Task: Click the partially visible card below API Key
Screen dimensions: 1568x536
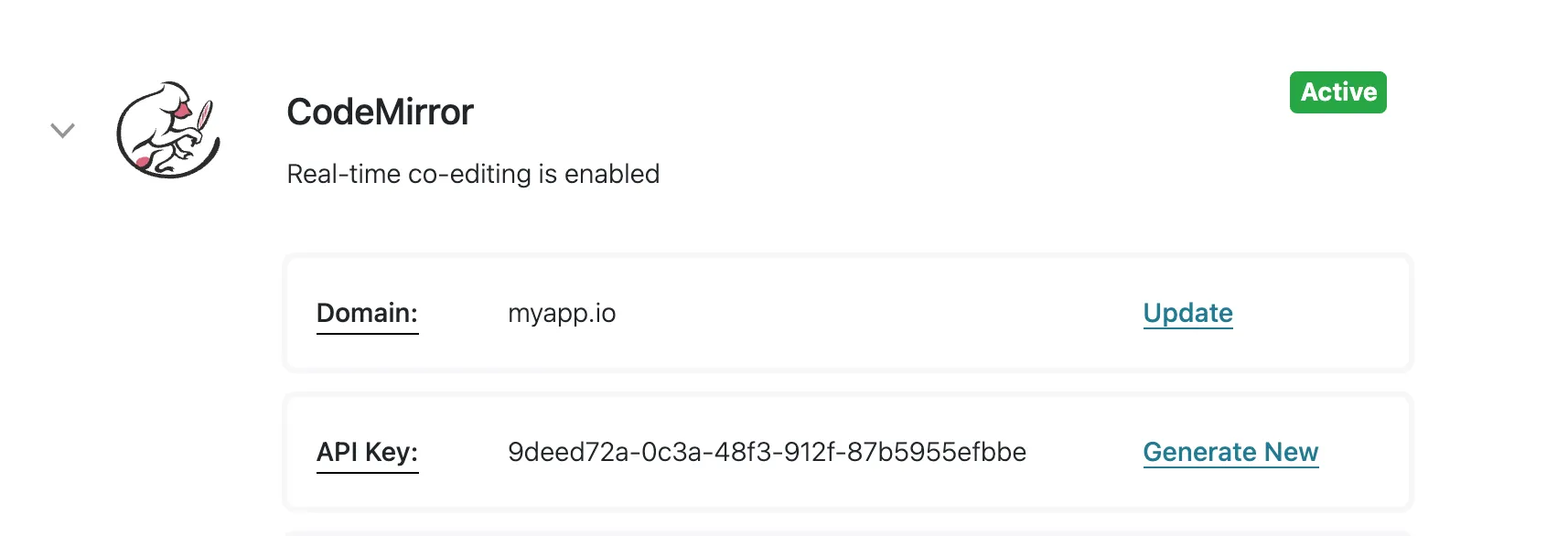Action: tap(847, 532)
